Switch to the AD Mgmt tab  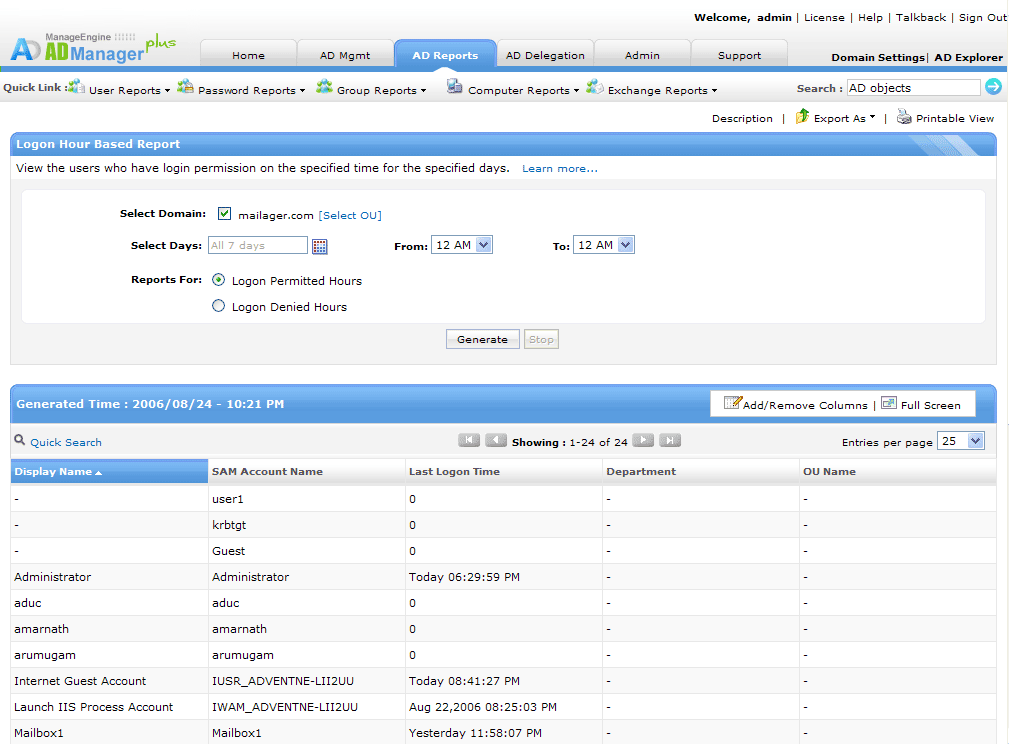point(345,55)
